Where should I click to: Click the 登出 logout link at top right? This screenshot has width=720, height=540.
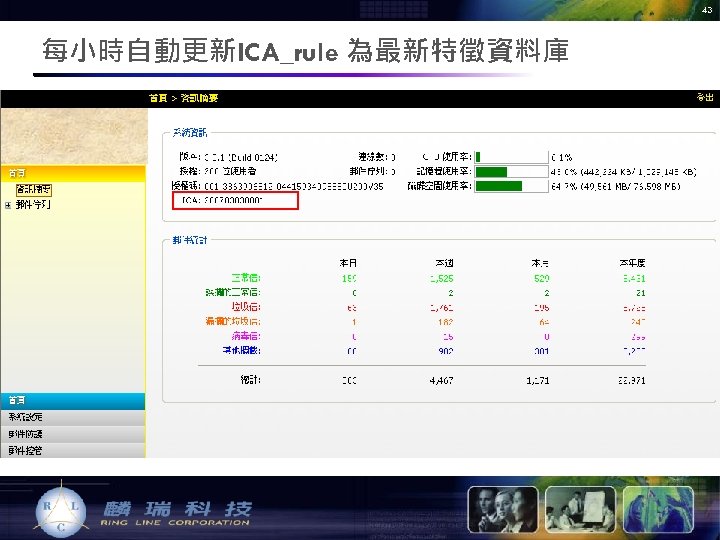[x=705, y=97]
